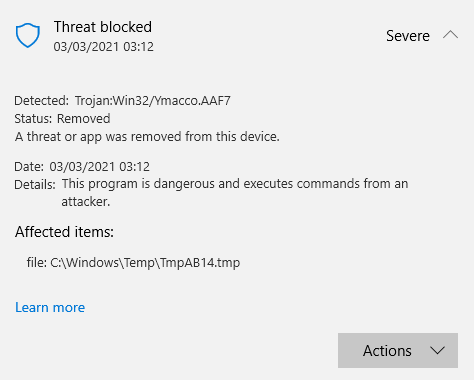Select the Severe severity label

point(408,36)
